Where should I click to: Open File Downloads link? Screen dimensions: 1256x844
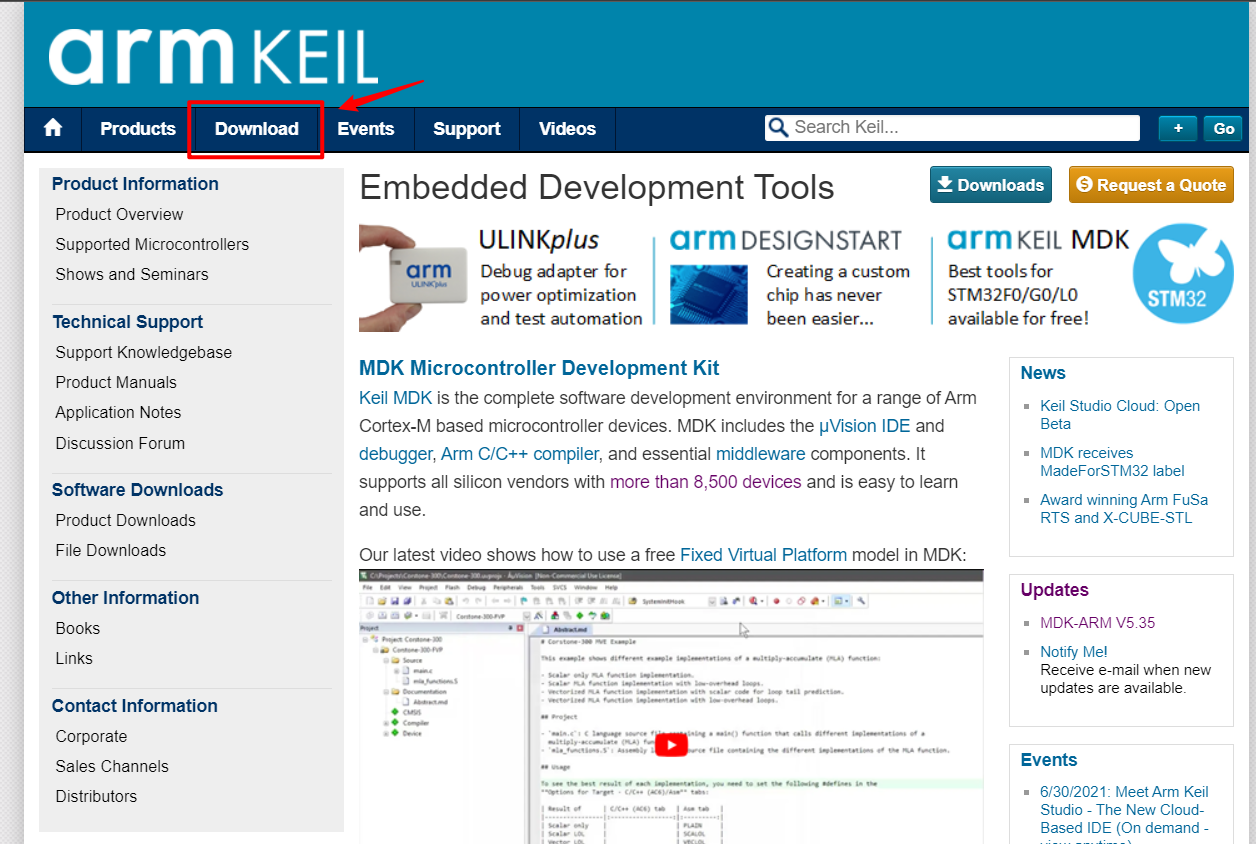pyautogui.click(x=111, y=550)
